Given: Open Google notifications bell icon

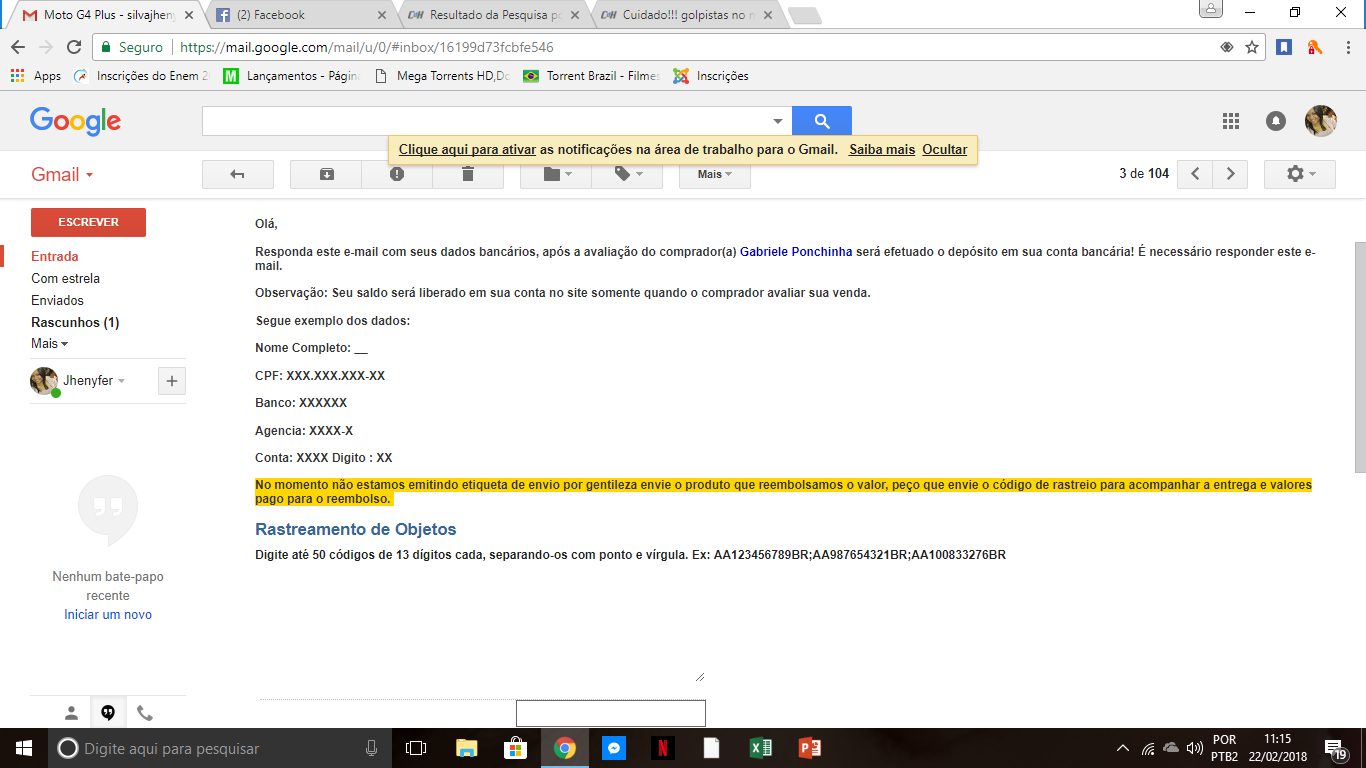Looking at the screenshot, I should click(1276, 121).
